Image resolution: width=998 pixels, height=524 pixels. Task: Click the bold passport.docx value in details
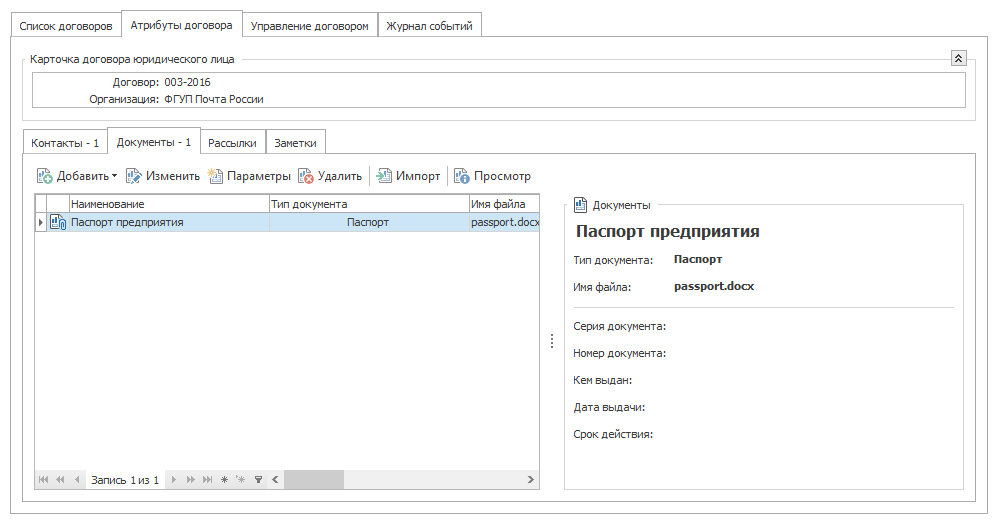[x=714, y=287]
